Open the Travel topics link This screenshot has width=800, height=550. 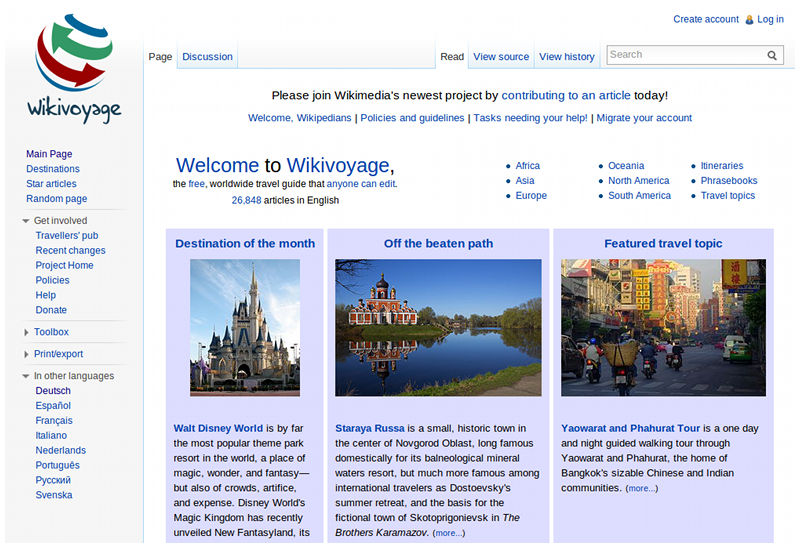pyautogui.click(x=728, y=195)
